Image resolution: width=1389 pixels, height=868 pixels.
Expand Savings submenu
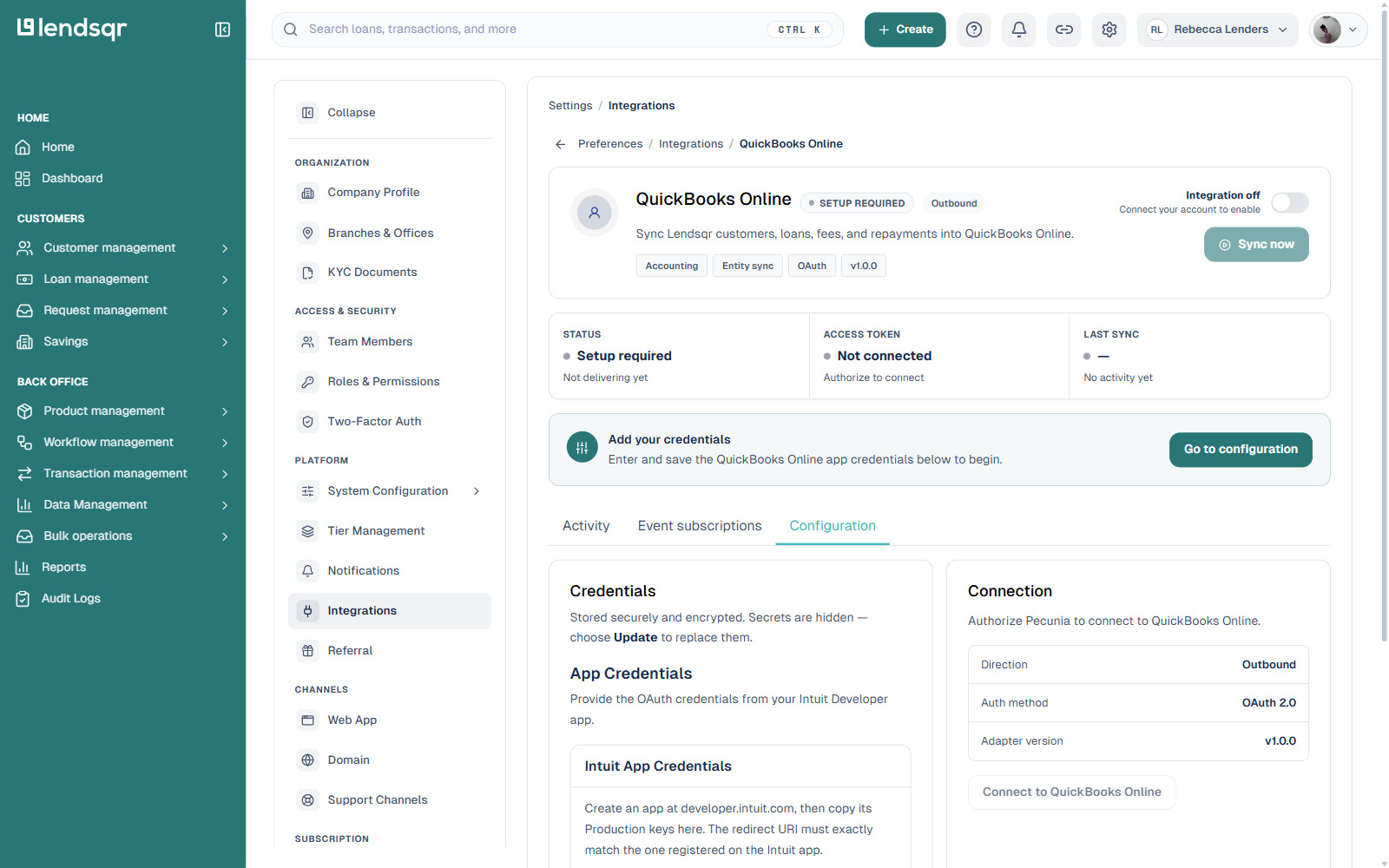coord(225,342)
